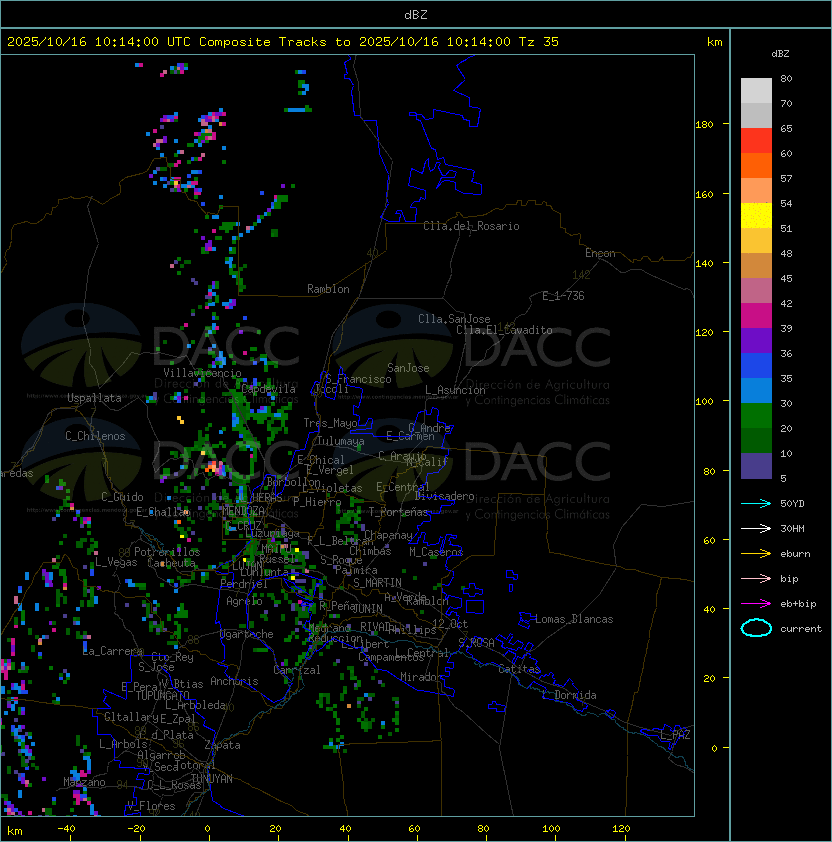Click the 'Capdevila' map label
Screen dimensions: 832x842
[x=269, y=389]
